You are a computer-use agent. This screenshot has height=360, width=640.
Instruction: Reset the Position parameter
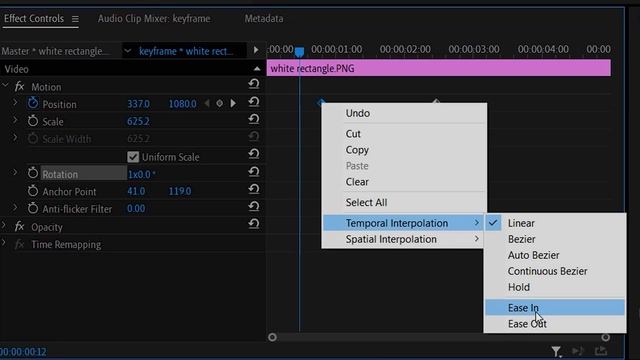(254, 102)
